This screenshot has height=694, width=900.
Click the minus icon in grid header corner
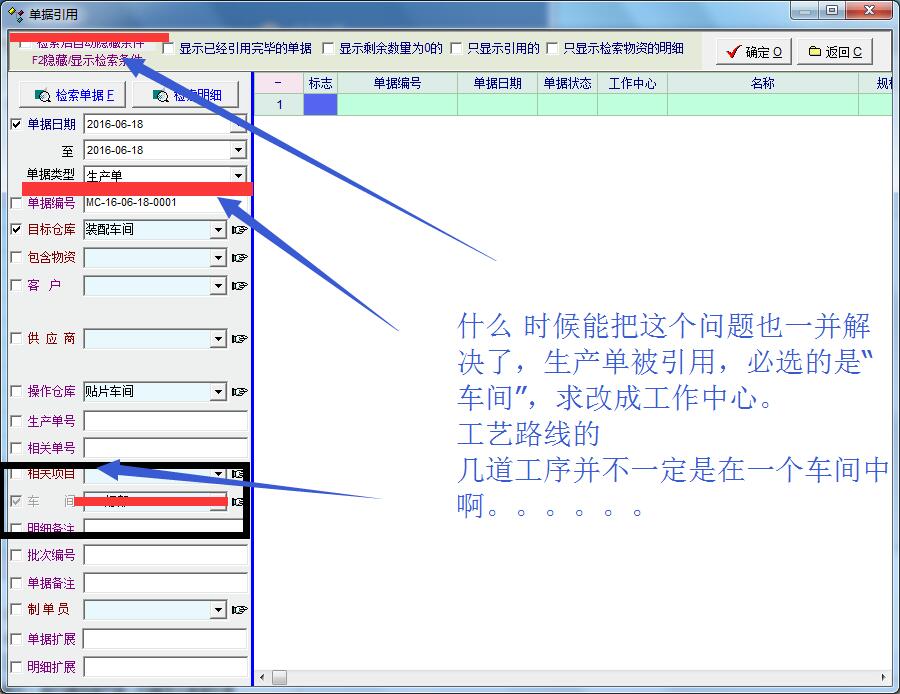(278, 83)
